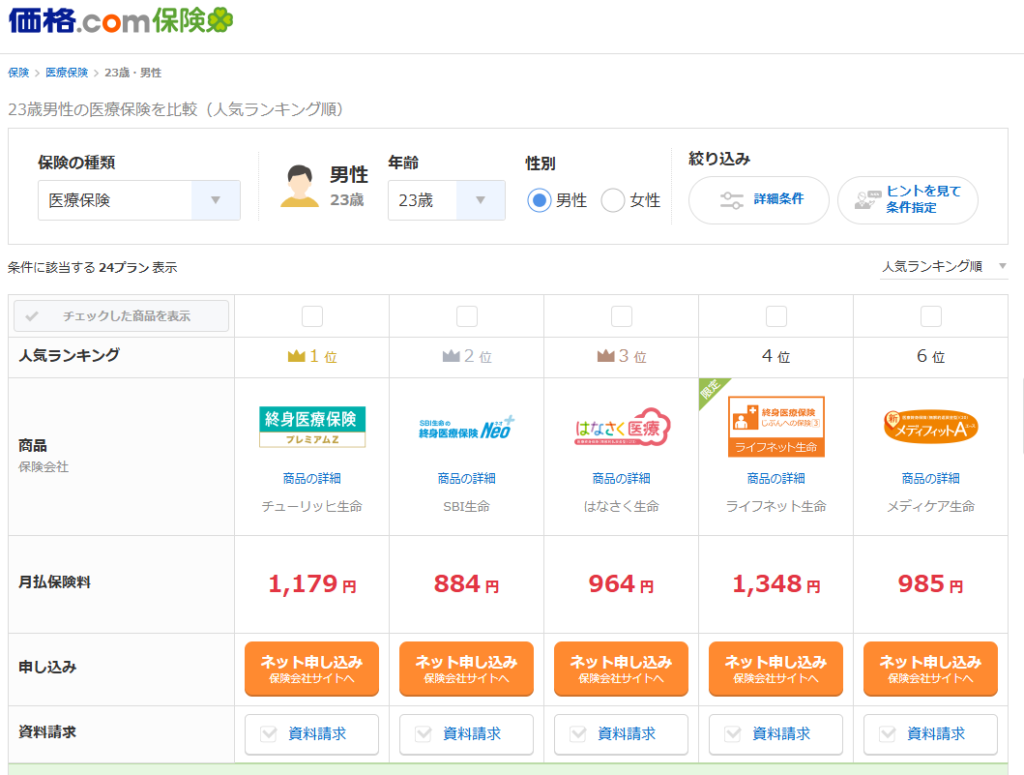
Task: Click ネット申し込み for the 1,348円 plan
Action: tap(776, 669)
